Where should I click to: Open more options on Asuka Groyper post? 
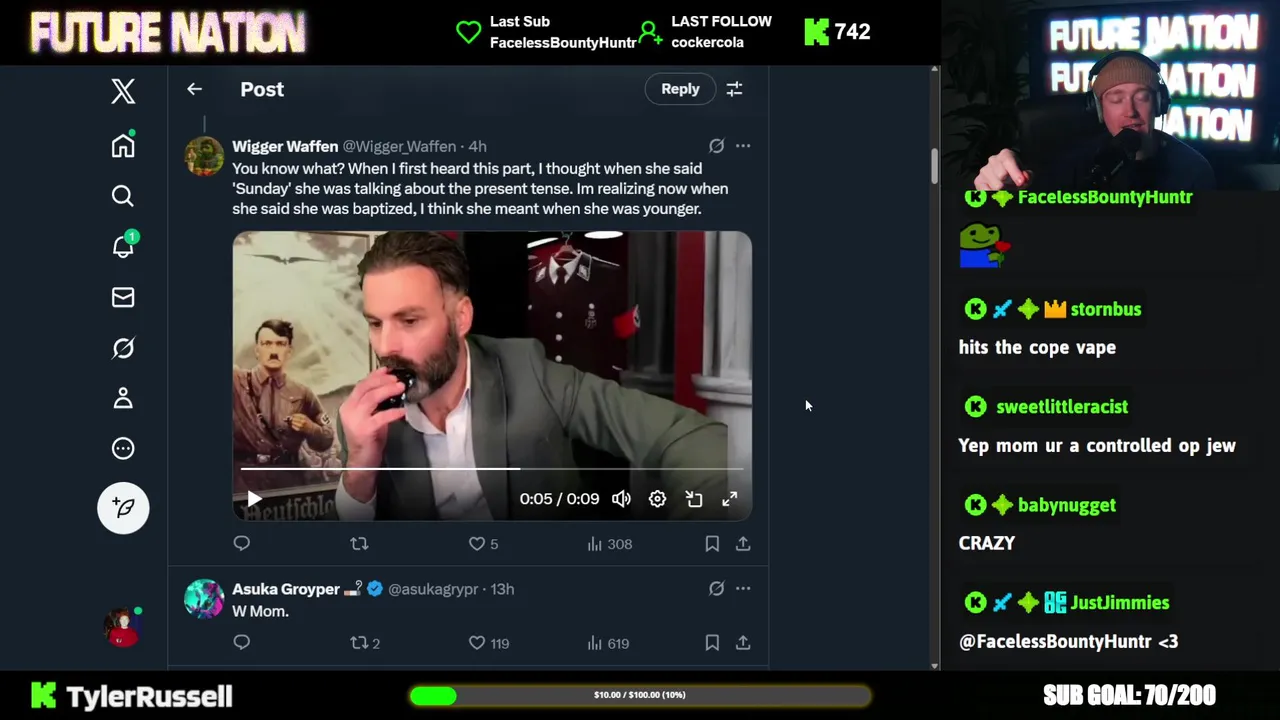(x=743, y=589)
